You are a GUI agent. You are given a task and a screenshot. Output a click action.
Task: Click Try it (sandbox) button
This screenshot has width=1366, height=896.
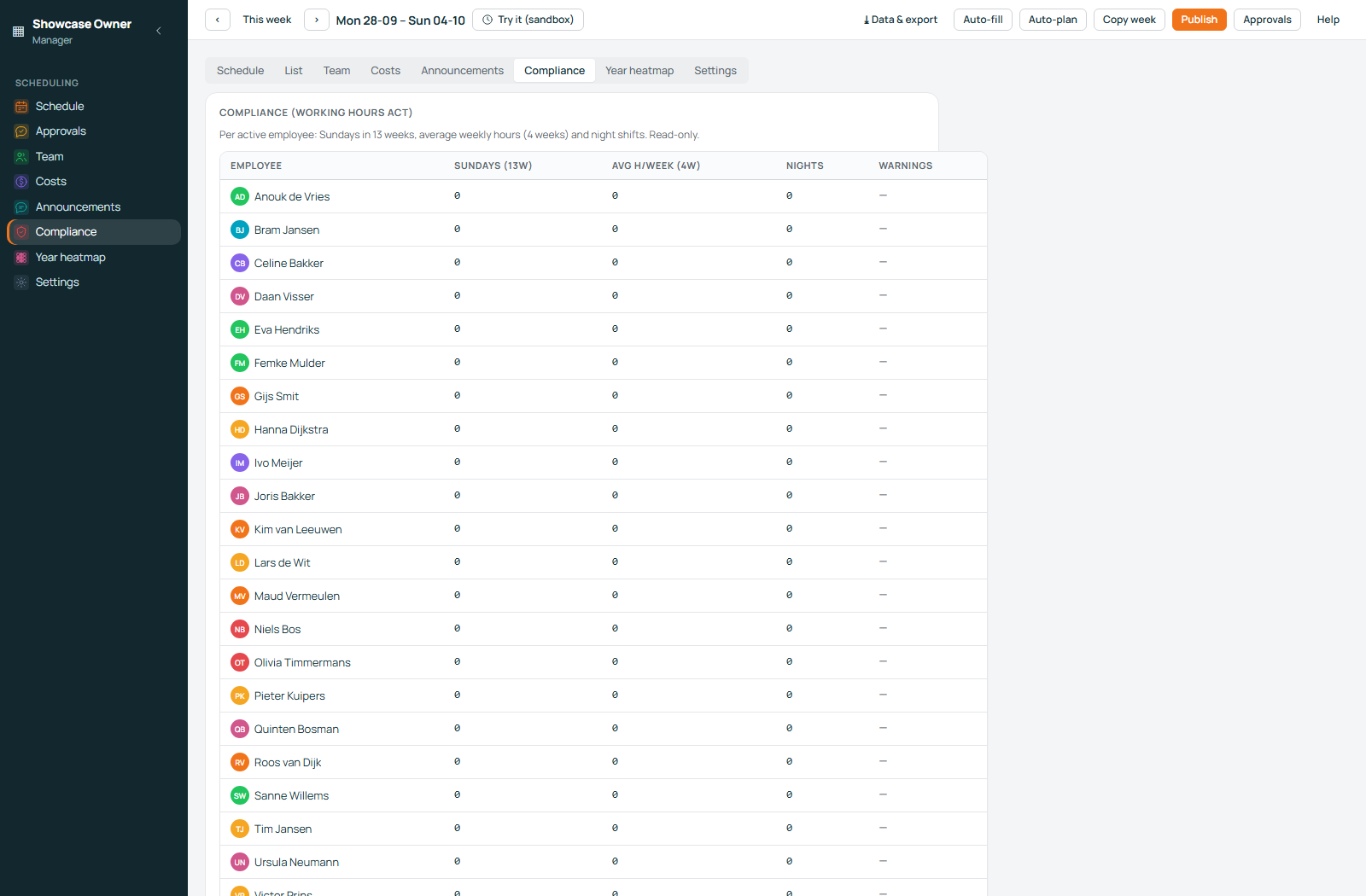pyautogui.click(x=528, y=20)
